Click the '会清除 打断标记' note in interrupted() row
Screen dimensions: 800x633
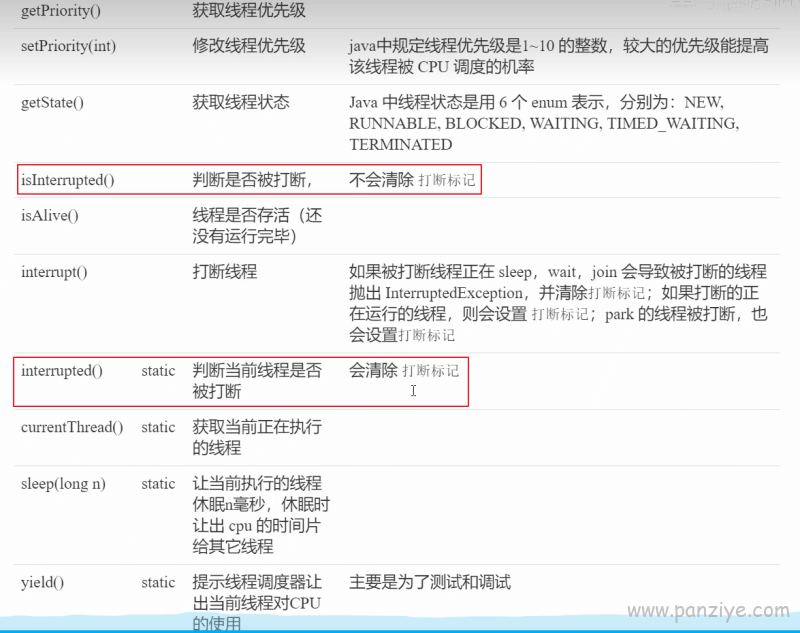(x=404, y=370)
